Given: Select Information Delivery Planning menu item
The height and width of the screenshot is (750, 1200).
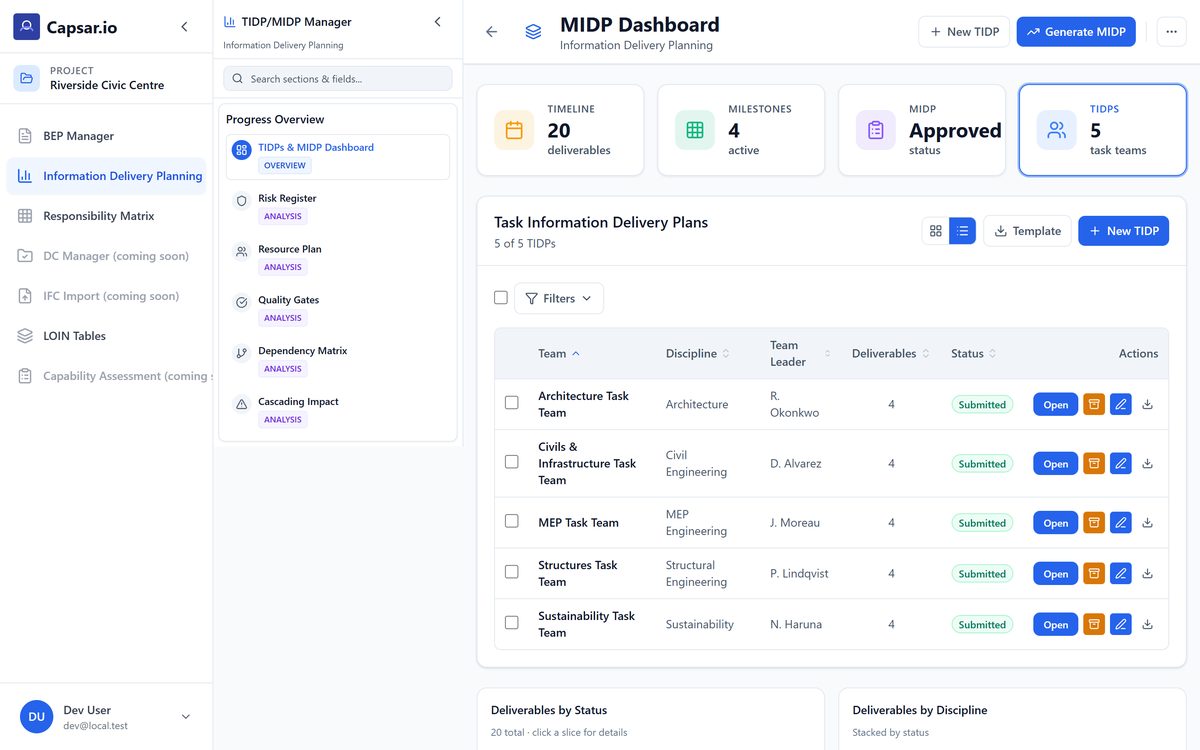Looking at the screenshot, I should pyautogui.click(x=106, y=176).
